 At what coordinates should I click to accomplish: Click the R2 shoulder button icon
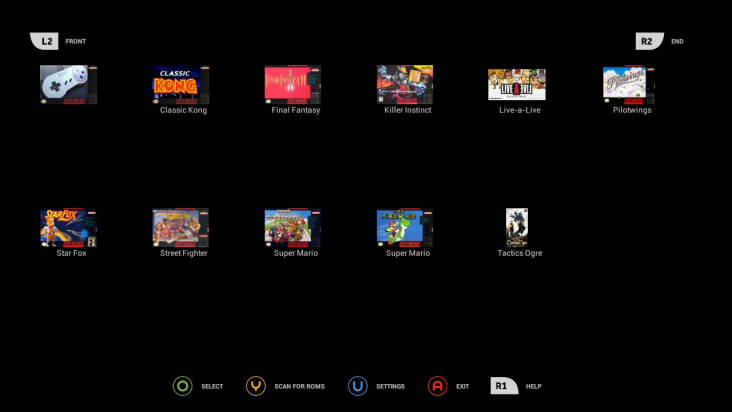649,41
